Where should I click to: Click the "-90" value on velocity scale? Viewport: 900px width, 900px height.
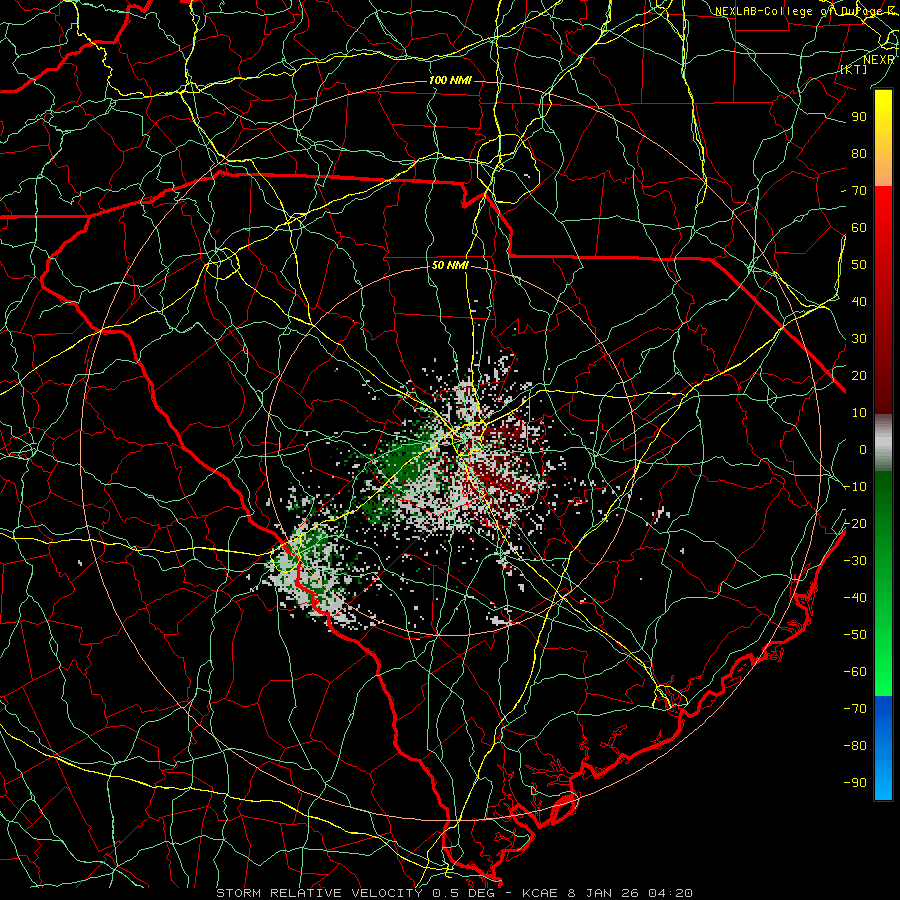855,783
